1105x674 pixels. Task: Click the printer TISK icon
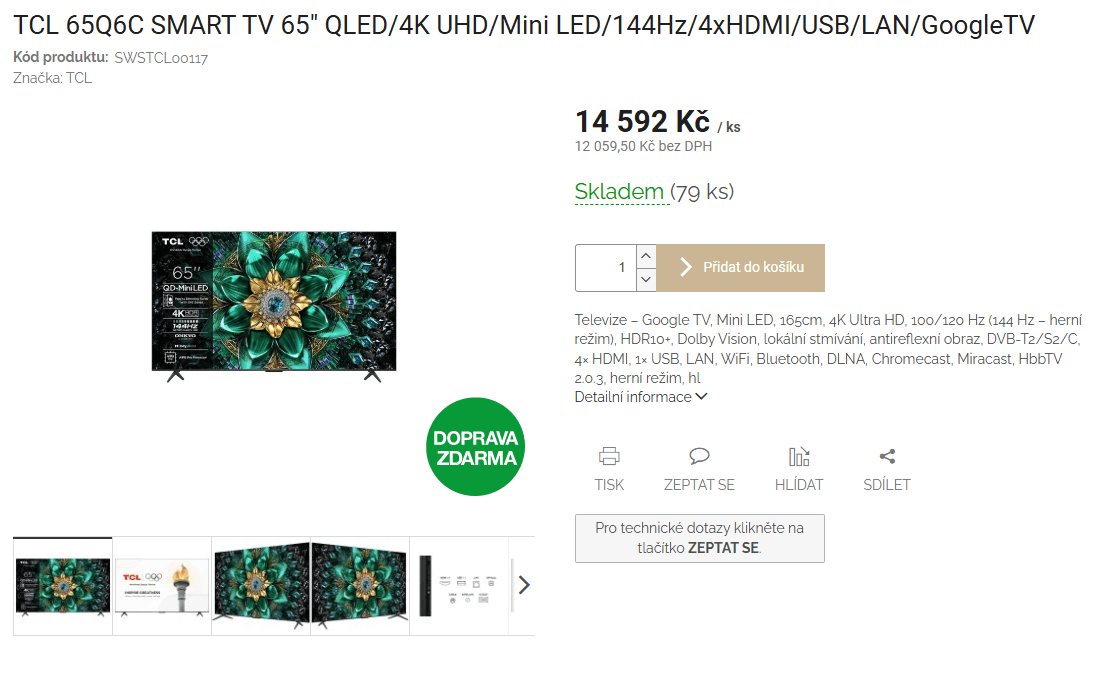coord(609,456)
